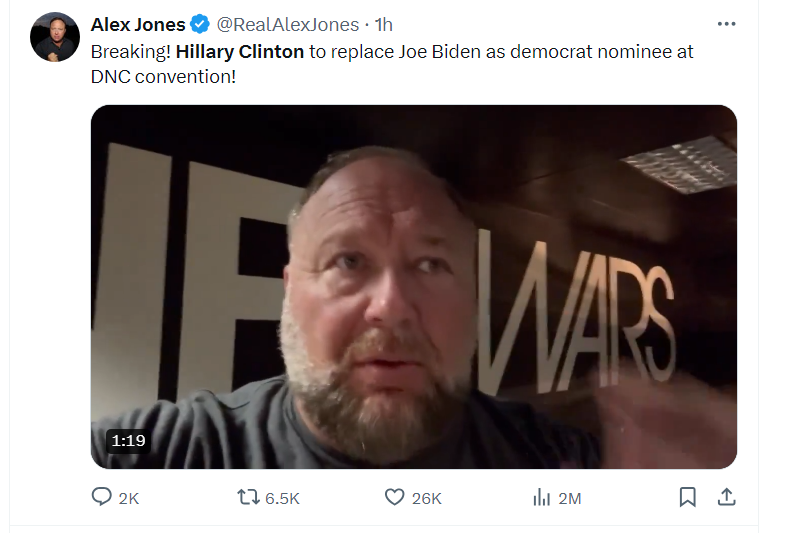The image size is (786, 533).
Task: Open view analytics bar chart icon
Action: (542, 497)
